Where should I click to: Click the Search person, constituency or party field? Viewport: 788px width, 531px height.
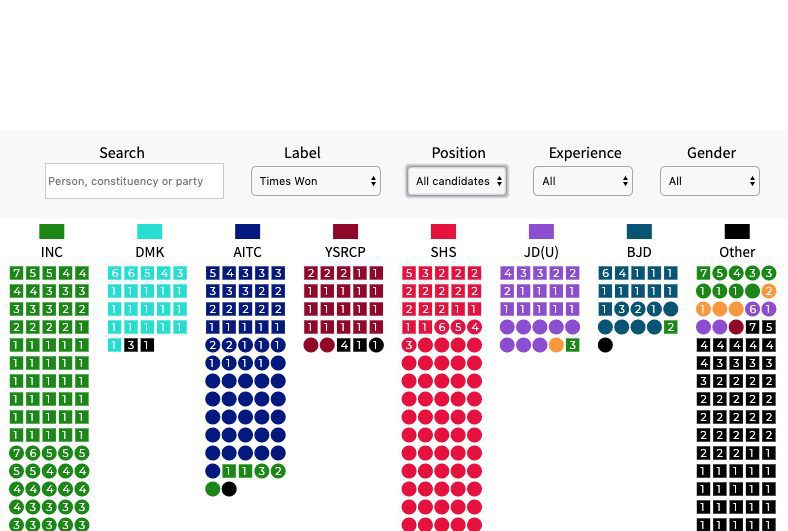click(134, 181)
